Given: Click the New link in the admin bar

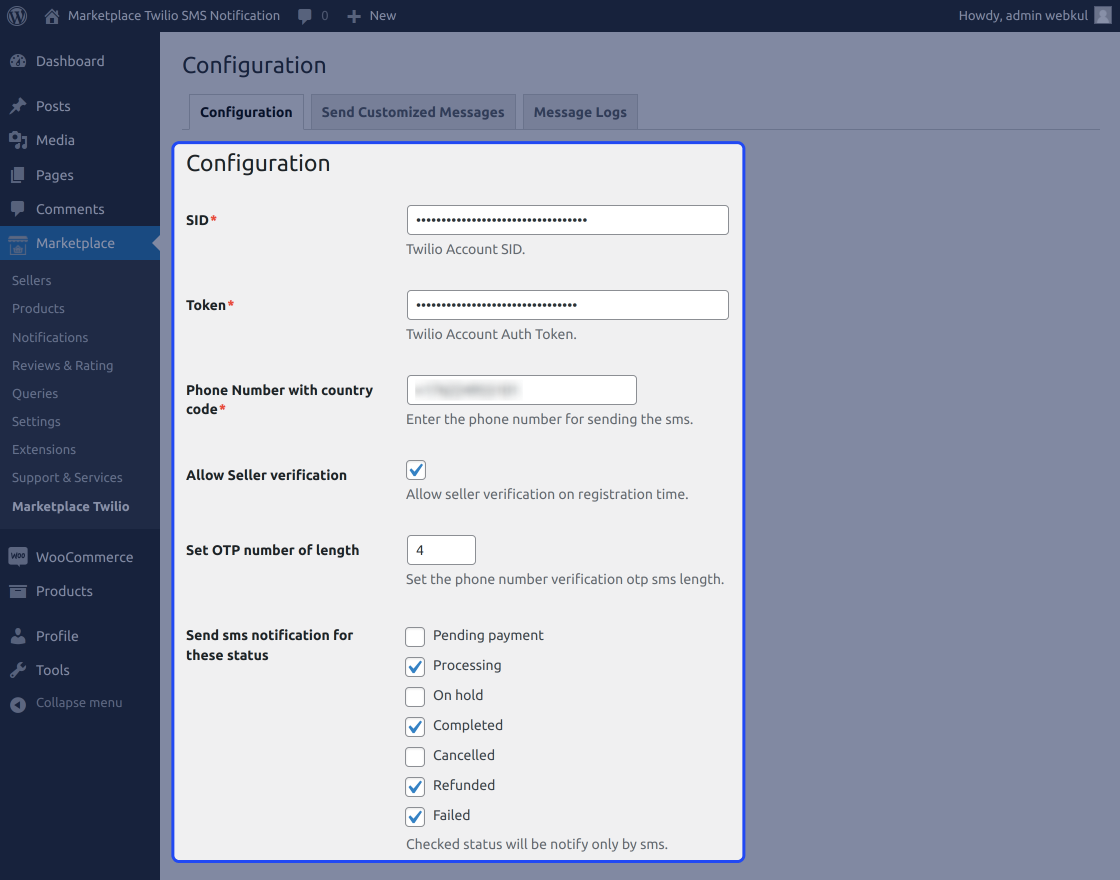Looking at the screenshot, I should click(x=383, y=16).
